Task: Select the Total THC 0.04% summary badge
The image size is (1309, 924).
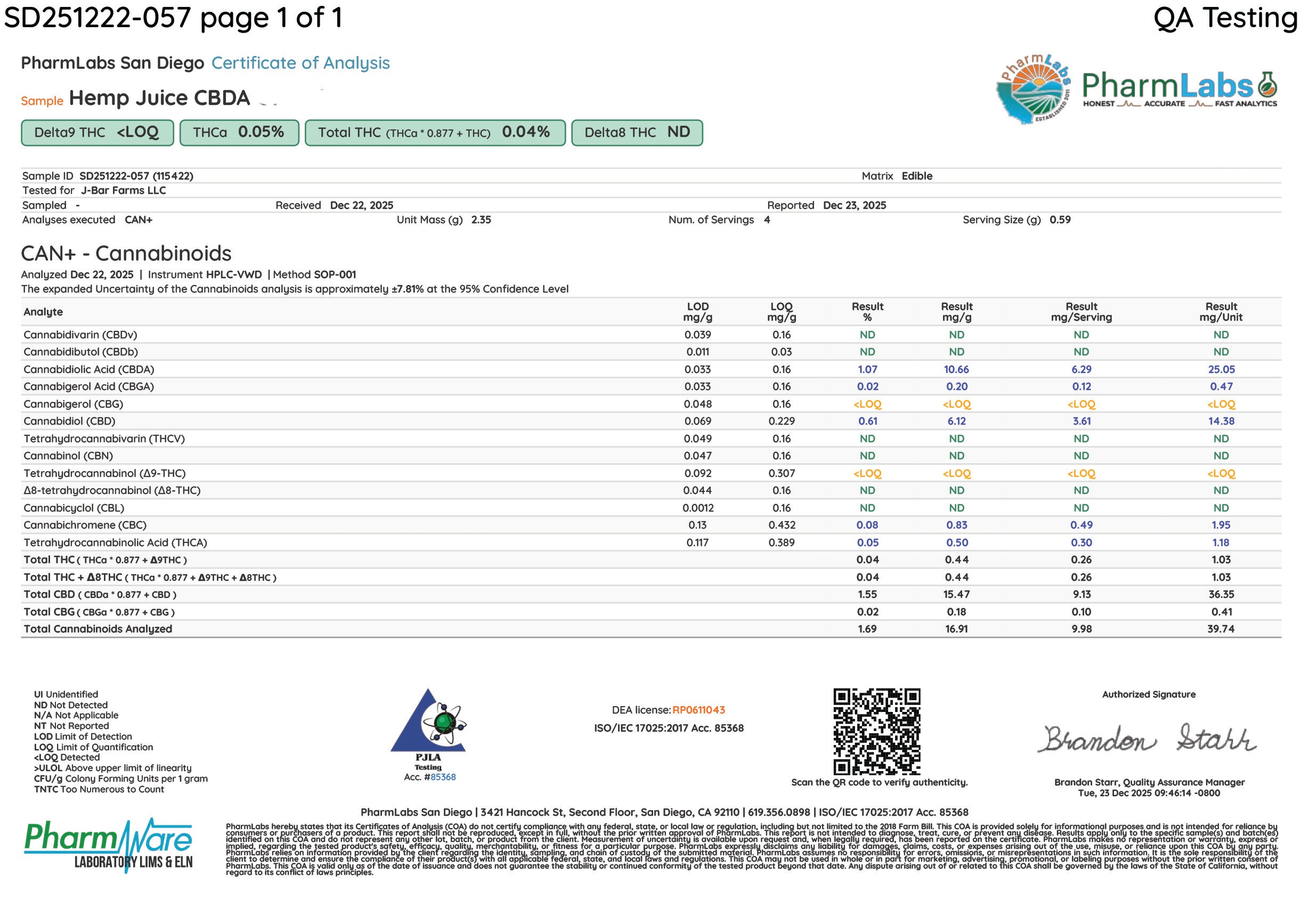Action: point(435,133)
